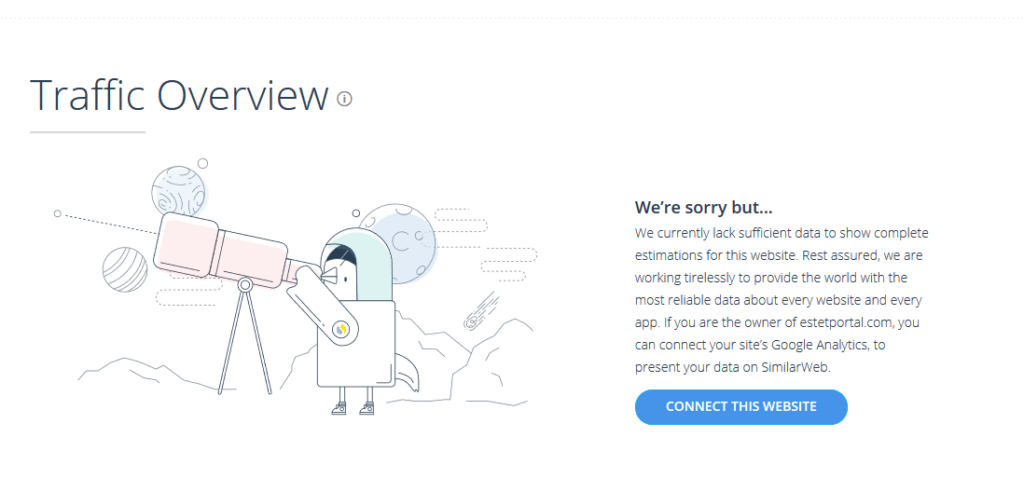Click the underline beneath the Traffic Overview title
The width and height of the screenshot is (1024, 478).
pos(88,132)
